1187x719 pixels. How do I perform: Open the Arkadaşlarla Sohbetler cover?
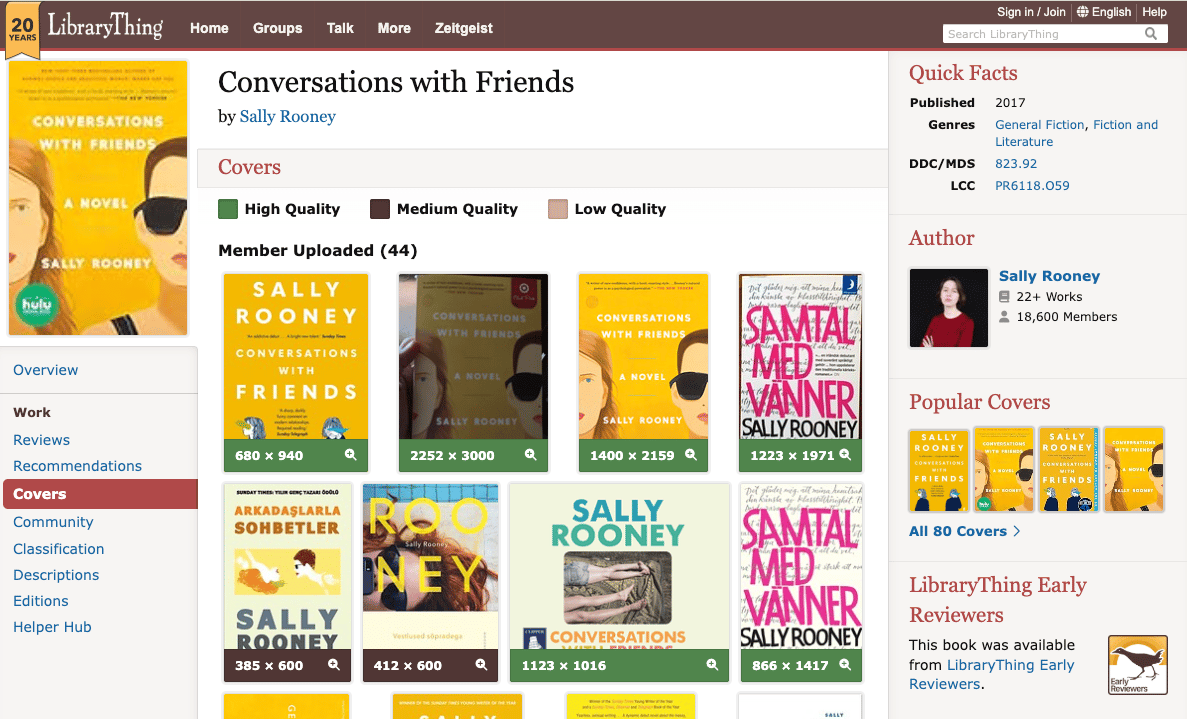[x=288, y=566]
